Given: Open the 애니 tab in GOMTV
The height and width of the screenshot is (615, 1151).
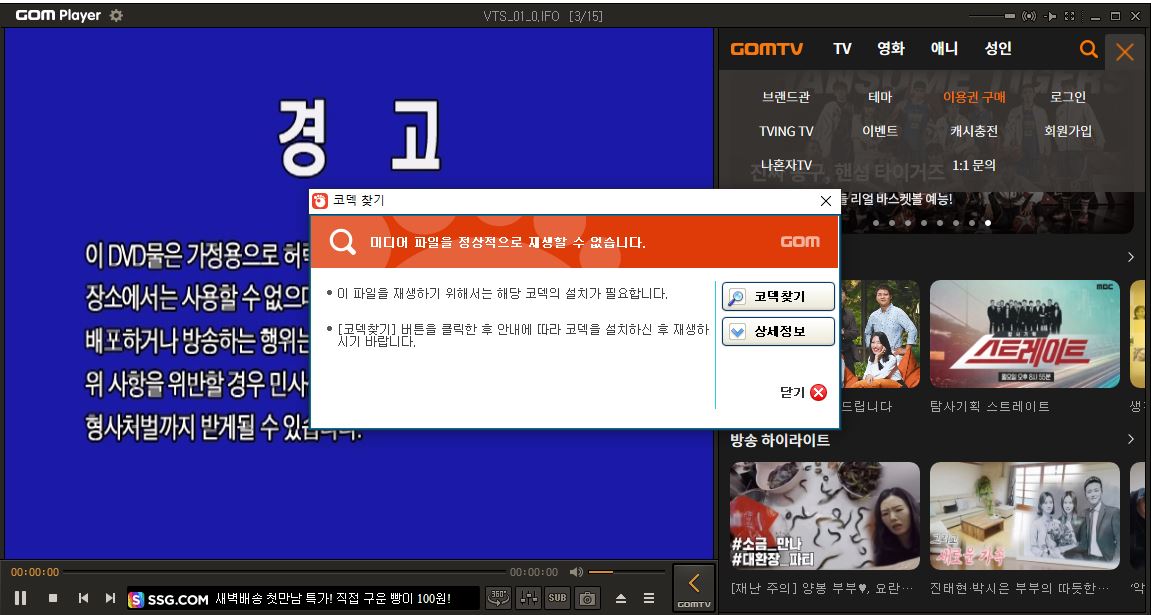Looking at the screenshot, I should (944, 48).
